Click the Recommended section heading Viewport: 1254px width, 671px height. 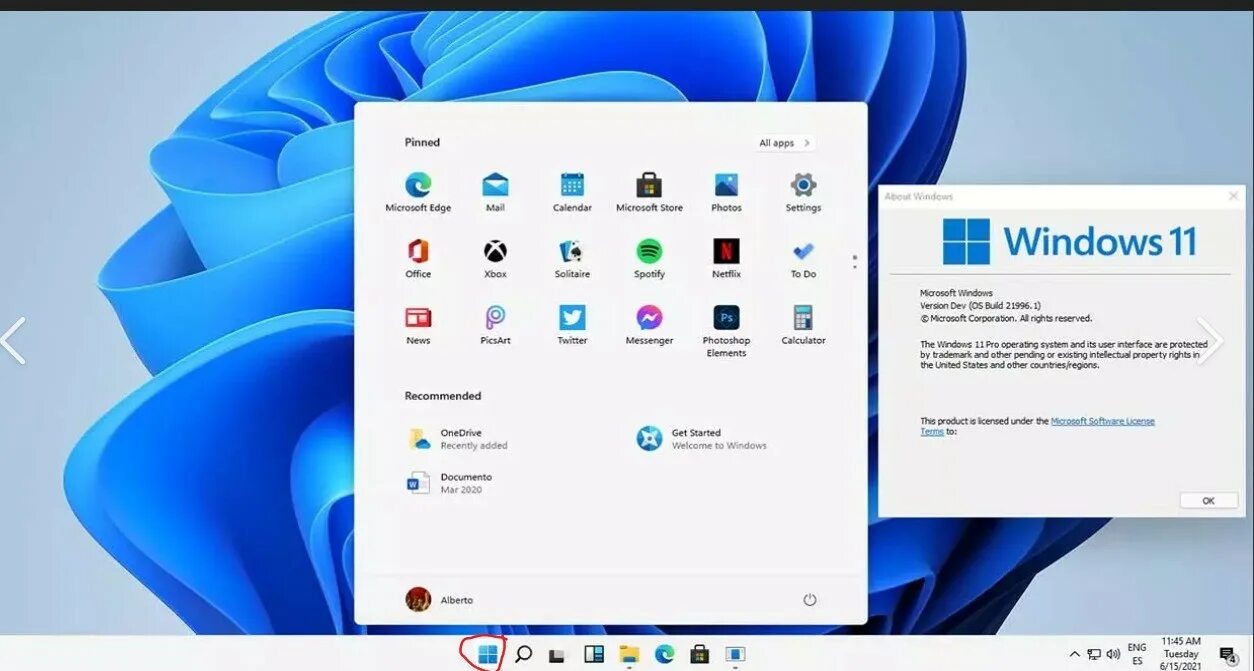(443, 396)
